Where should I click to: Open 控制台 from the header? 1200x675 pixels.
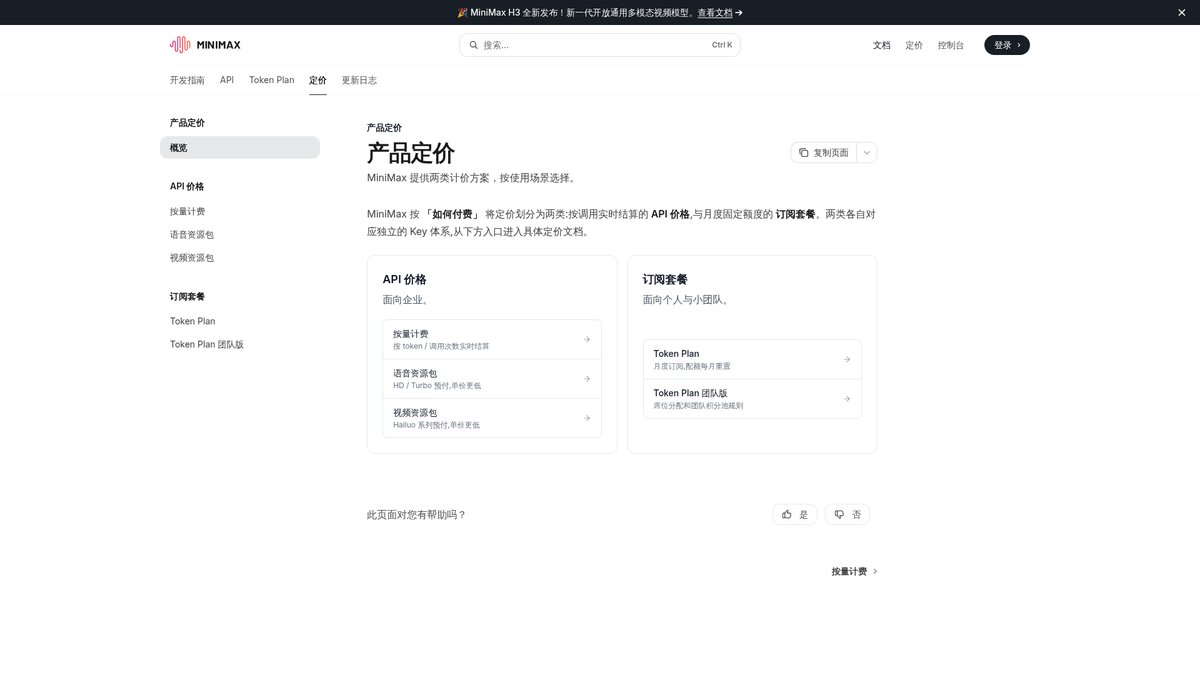point(951,45)
